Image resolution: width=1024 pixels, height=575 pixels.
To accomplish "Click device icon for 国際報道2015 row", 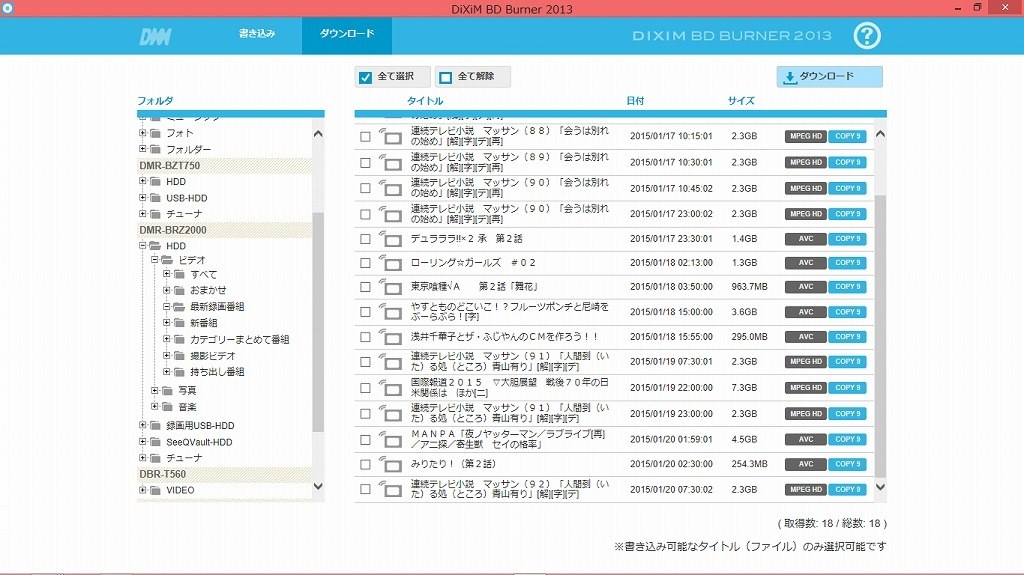I will pyautogui.click(x=390, y=388).
